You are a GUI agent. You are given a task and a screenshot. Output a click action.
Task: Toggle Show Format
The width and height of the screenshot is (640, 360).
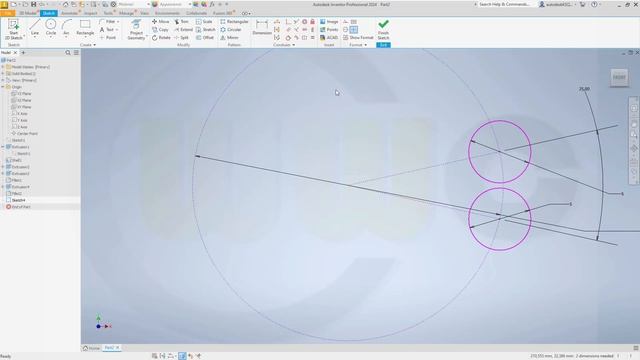click(358, 38)
